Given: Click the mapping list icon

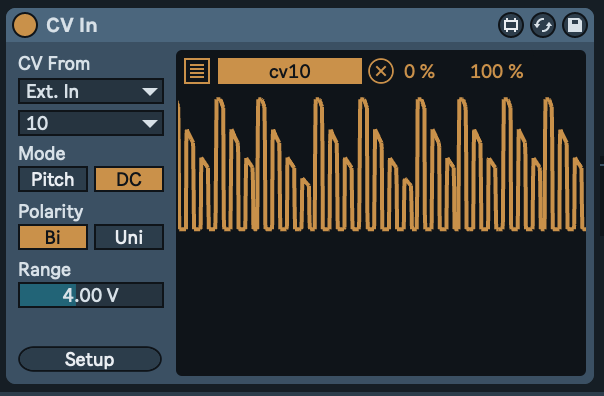Looking at the screenshot, I should tap(197, 71).
